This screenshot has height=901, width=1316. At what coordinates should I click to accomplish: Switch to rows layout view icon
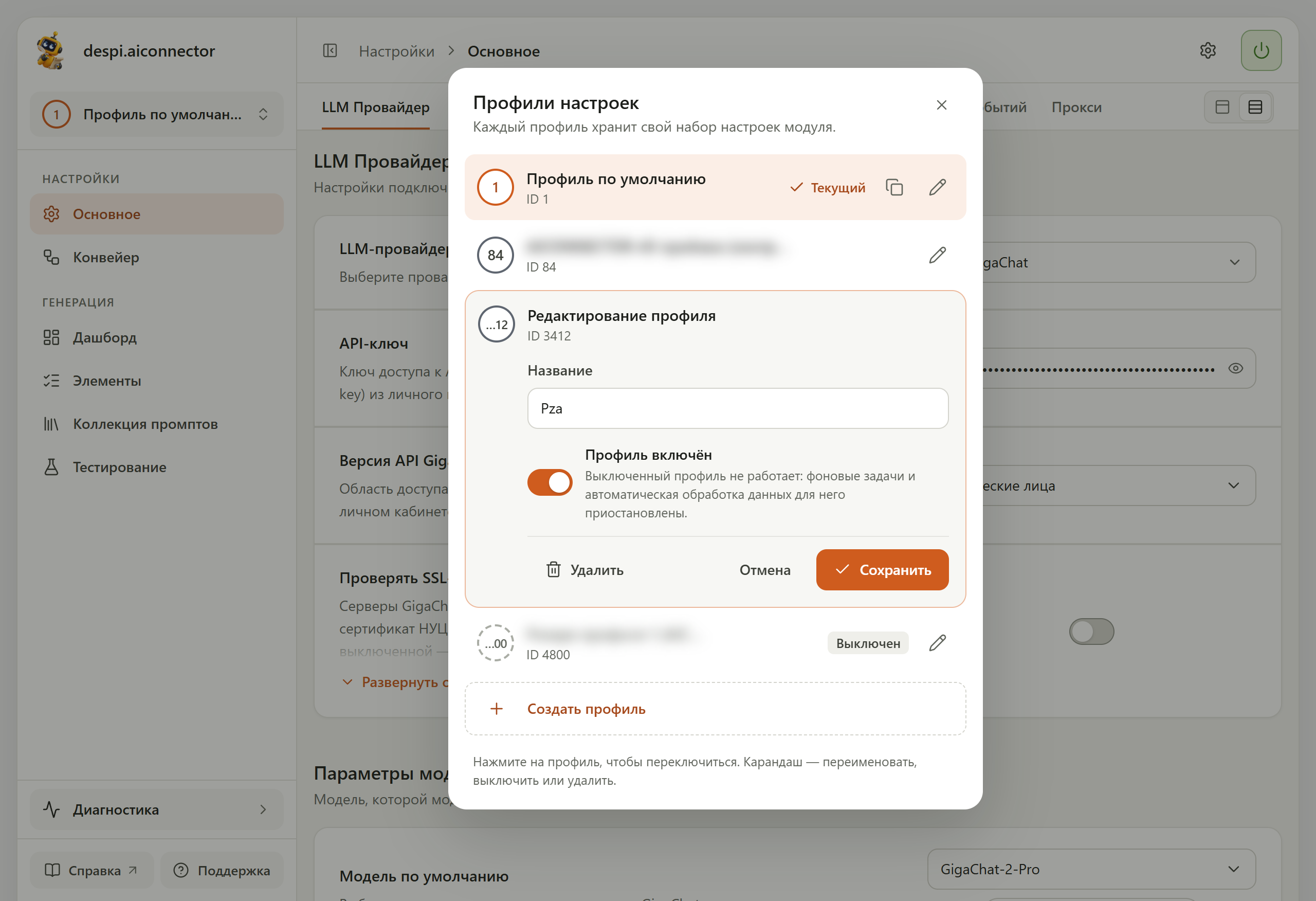pos(1255,107)
